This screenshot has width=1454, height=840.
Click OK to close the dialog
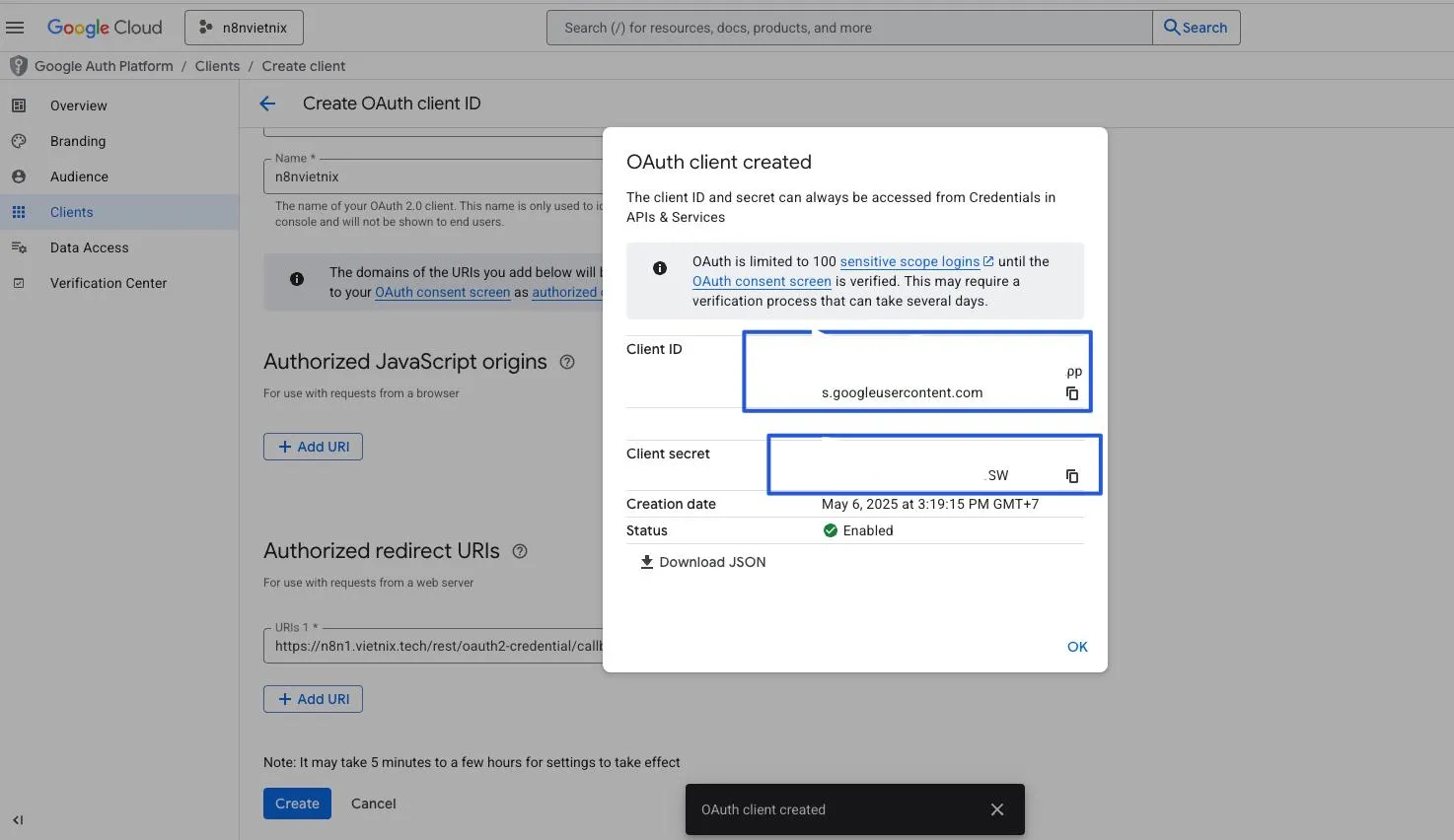coord(1077,647)
